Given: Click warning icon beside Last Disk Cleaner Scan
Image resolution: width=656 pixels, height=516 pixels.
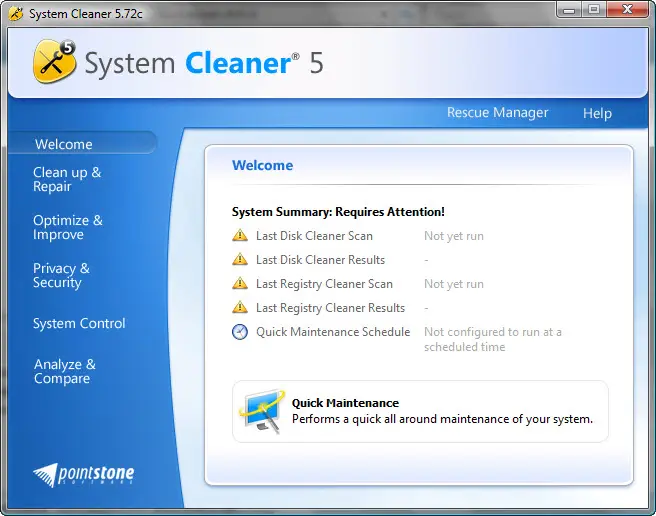Looking at the screenshot, I should (x=240, y=235).
